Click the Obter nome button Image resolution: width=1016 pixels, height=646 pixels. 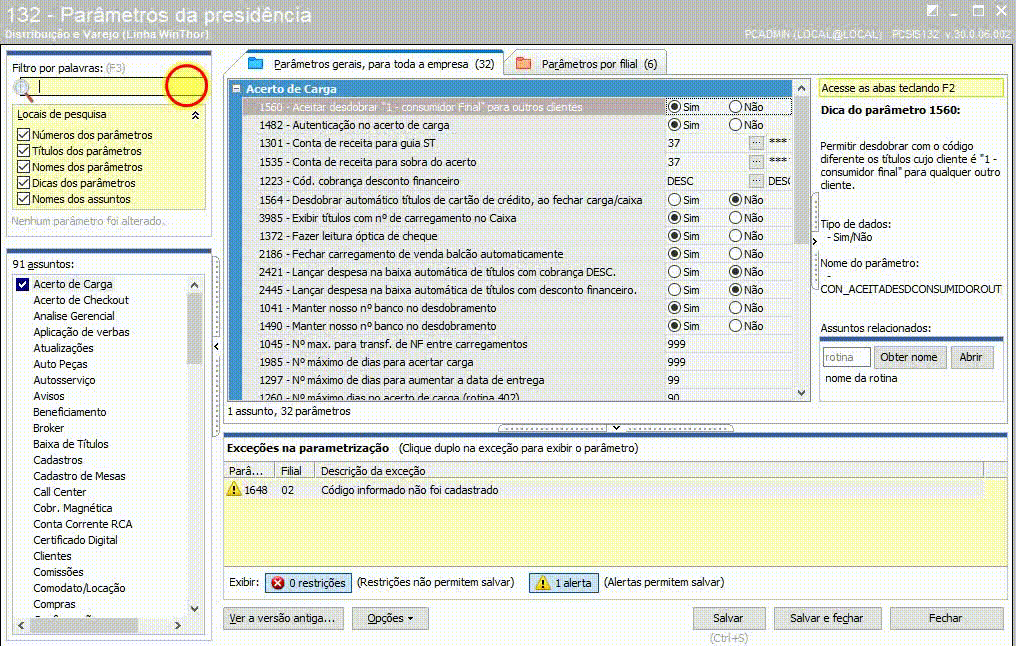click(908, 357)
